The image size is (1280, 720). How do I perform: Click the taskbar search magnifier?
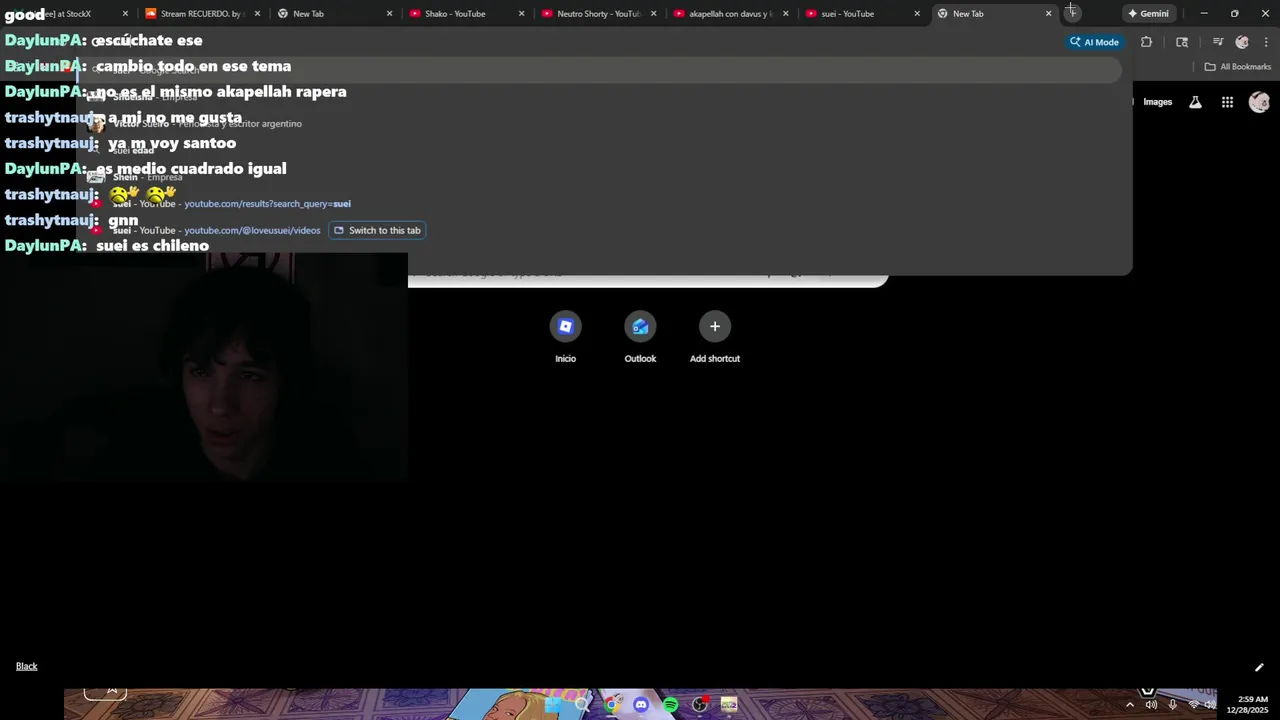[582, 704]
